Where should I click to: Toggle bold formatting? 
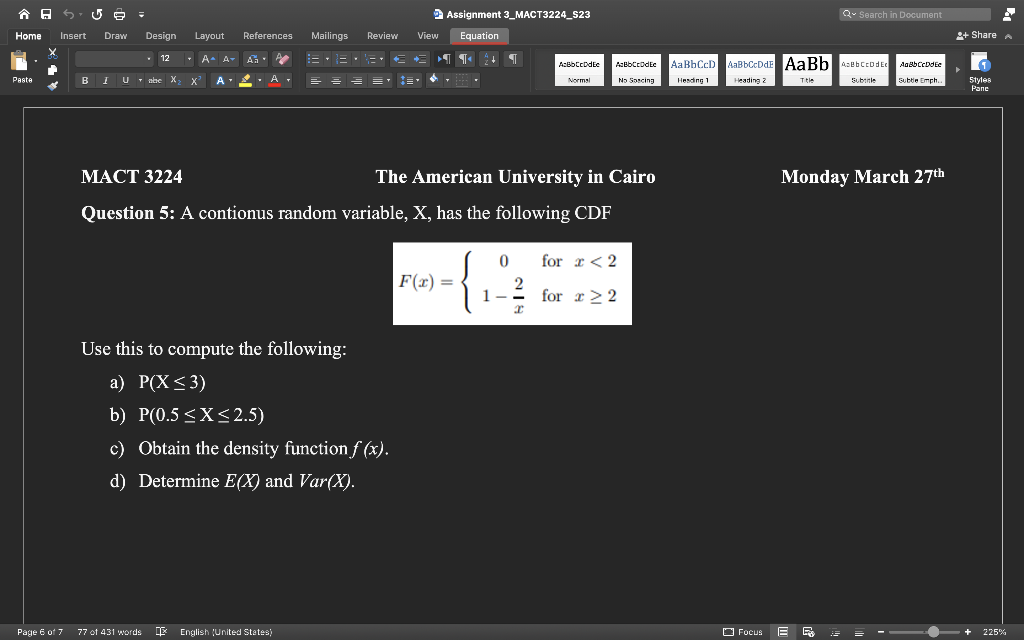(84, 80)
